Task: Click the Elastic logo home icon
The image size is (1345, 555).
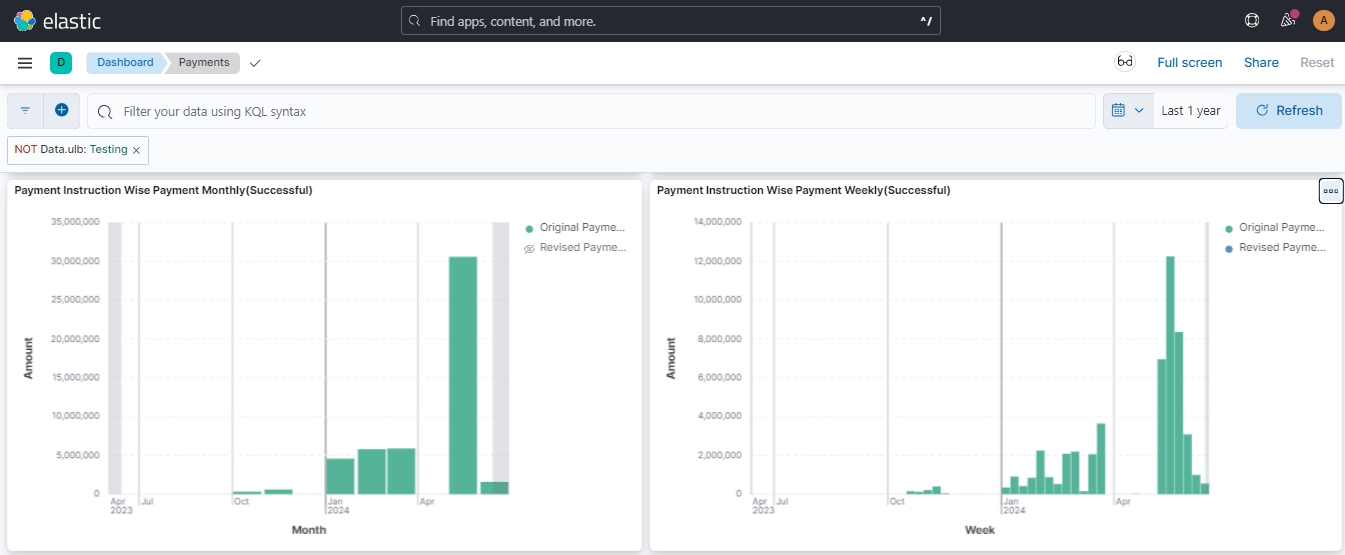Action: [x=25, y=20]
